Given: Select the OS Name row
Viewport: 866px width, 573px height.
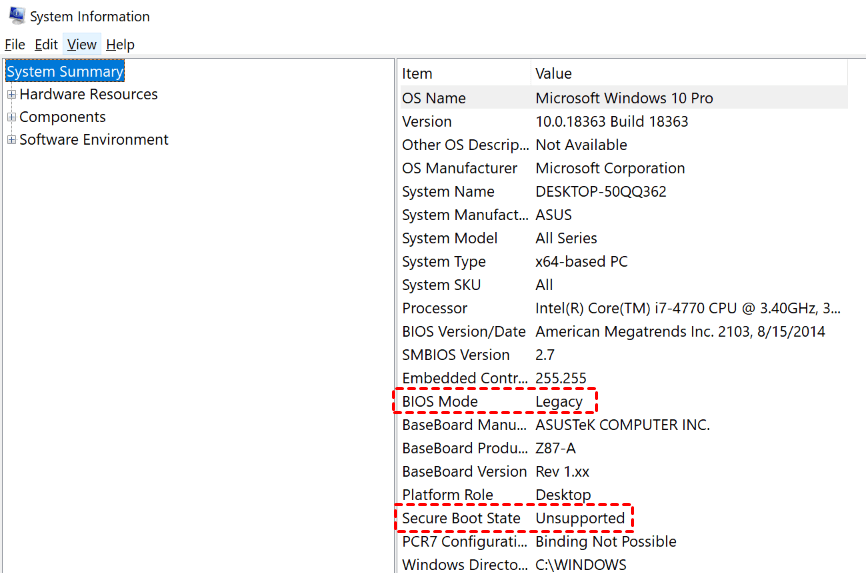Looking at the screenshot, I should click(624, 98).
